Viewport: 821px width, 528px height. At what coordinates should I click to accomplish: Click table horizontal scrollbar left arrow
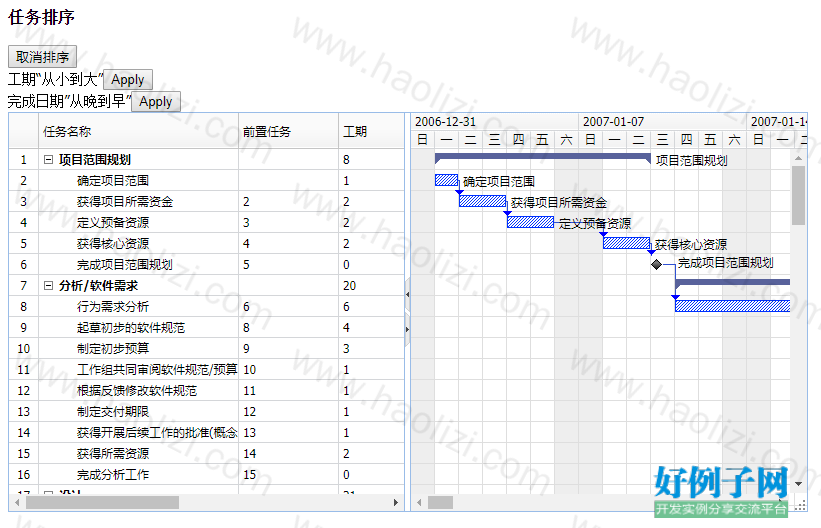(x=17, y=503)
